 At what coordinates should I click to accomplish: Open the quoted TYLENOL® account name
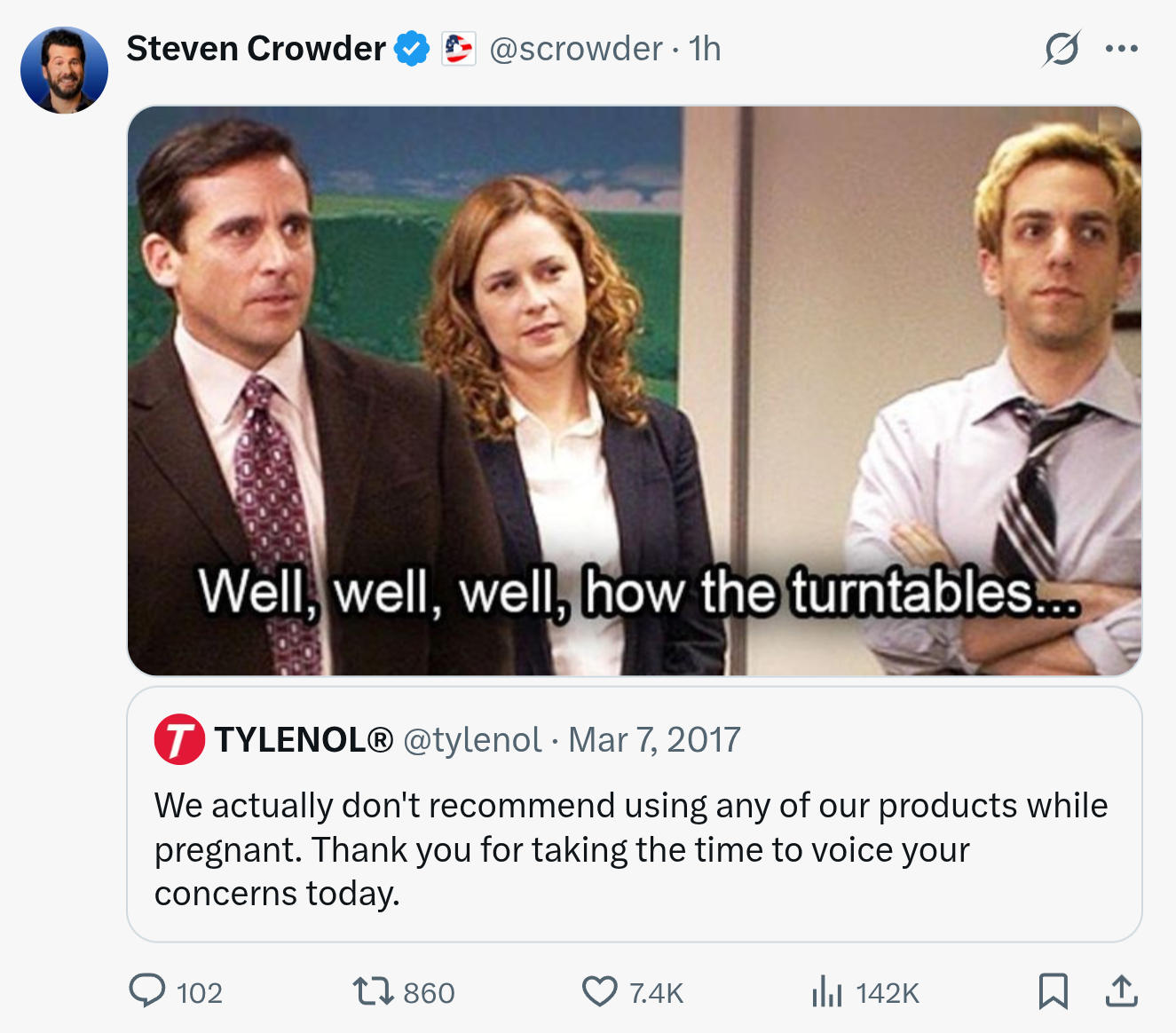pos(304,739)
